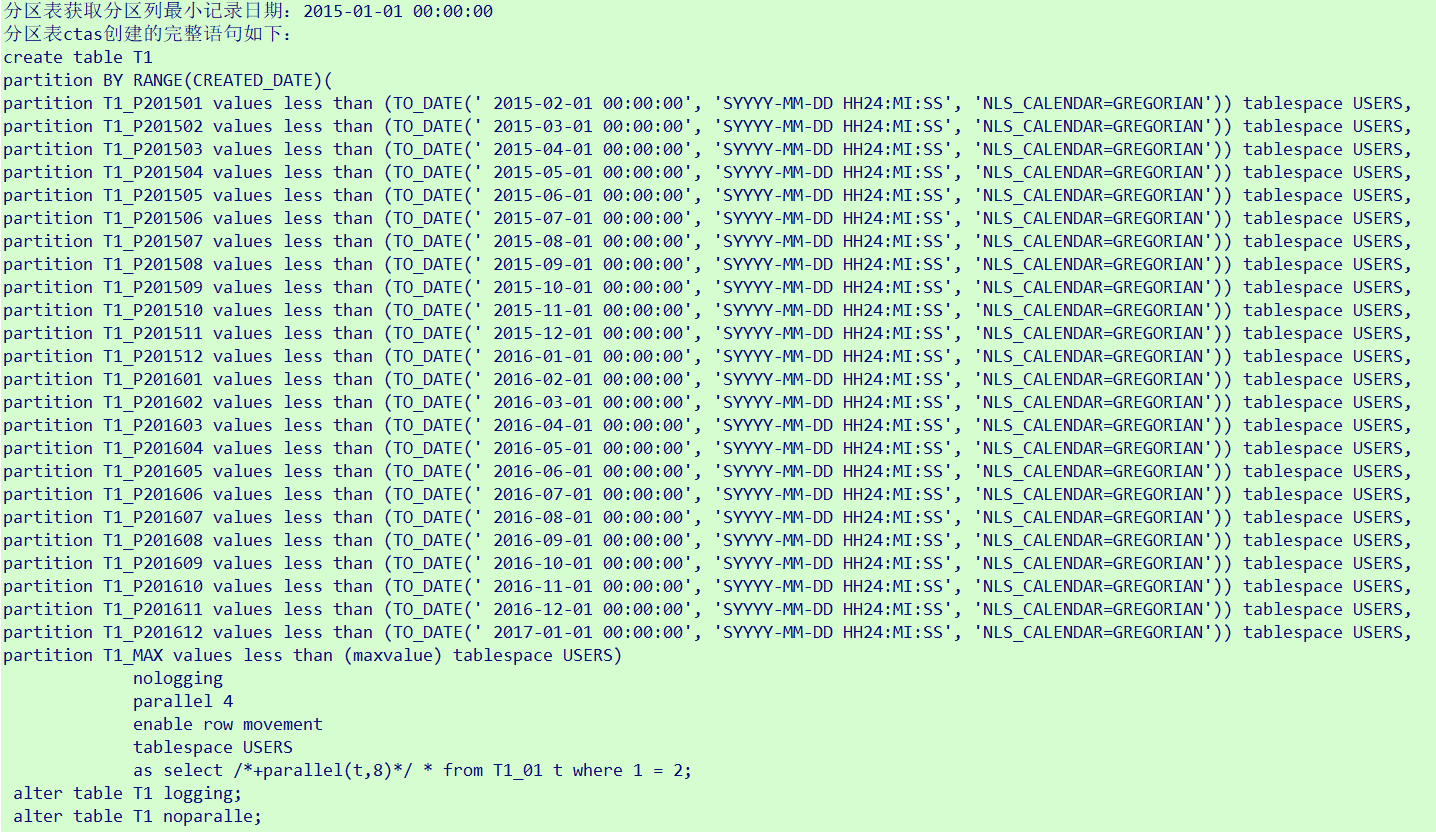Click the 'create table T1' line
The image size is (1436, 832).
coord(78,57)
